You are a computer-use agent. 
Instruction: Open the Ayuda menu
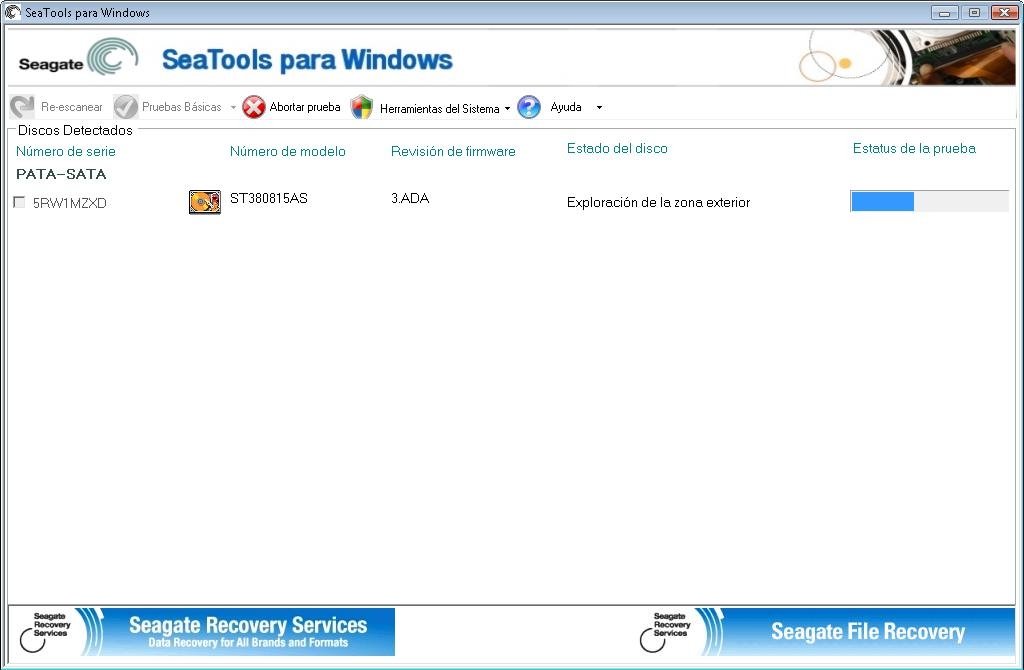(566, 107)
